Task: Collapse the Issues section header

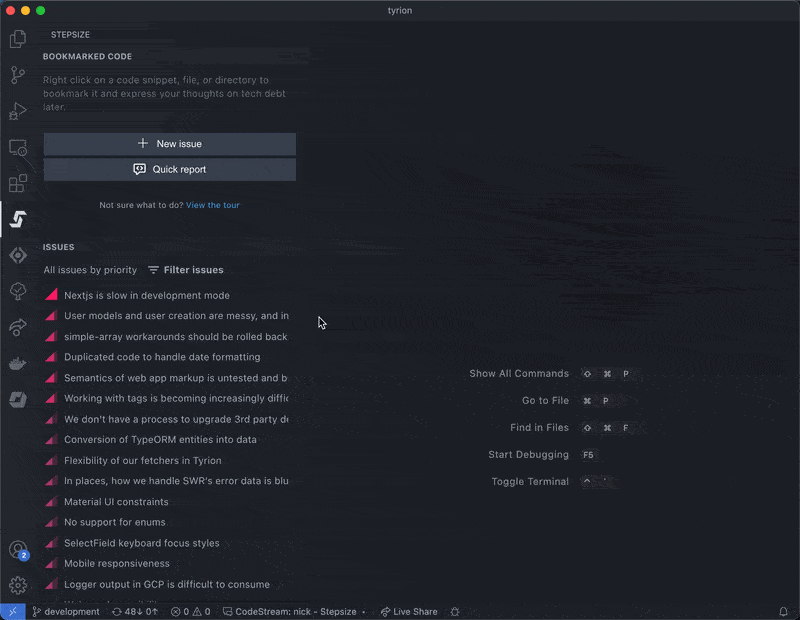Action: click(x=58, y=247)
